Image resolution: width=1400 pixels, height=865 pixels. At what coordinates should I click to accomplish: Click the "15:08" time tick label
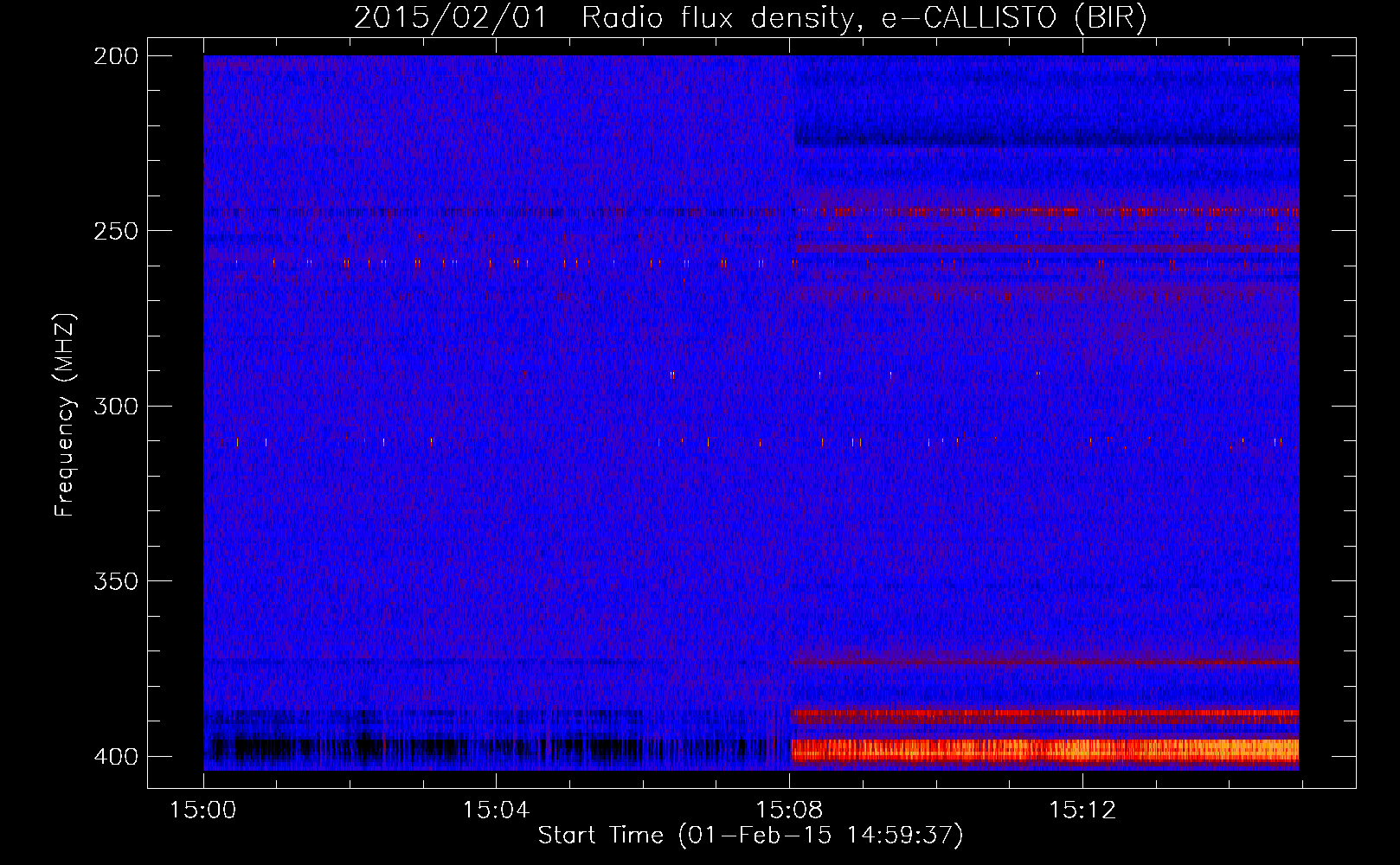pos(789,811)
